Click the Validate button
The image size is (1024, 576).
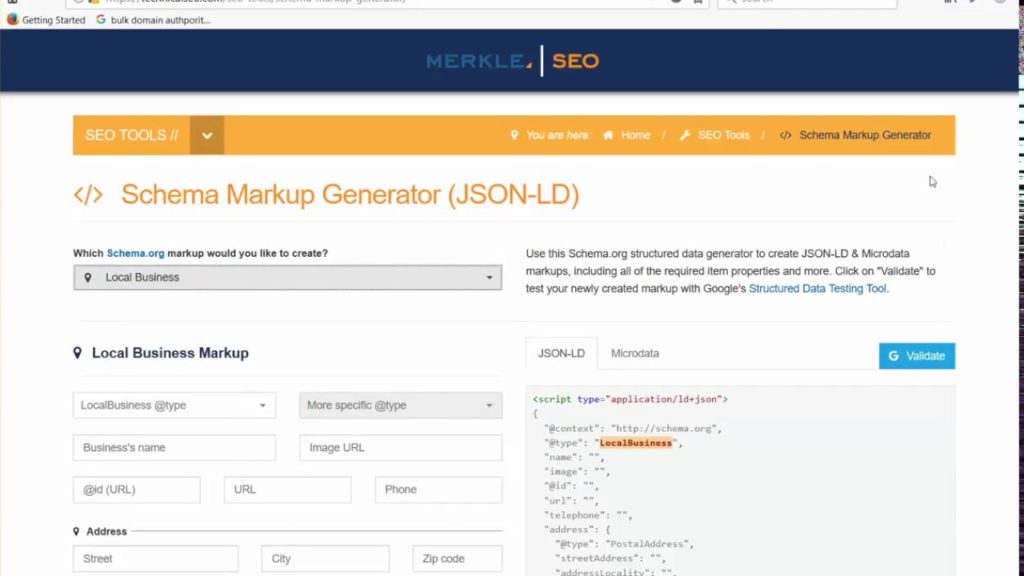pos(917,356)
